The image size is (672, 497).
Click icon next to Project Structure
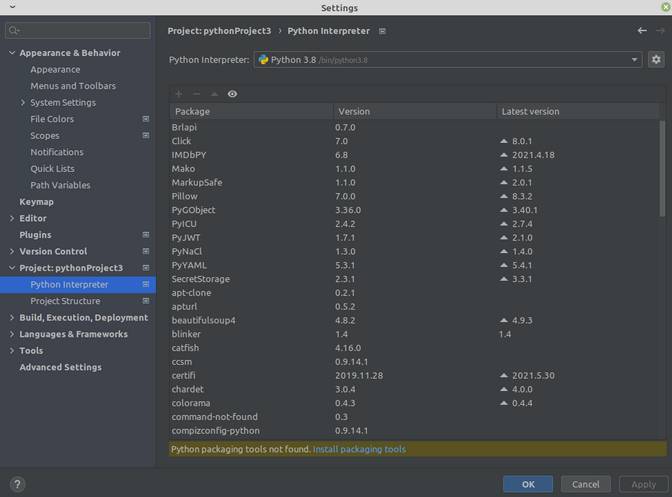tap(146, 301)
